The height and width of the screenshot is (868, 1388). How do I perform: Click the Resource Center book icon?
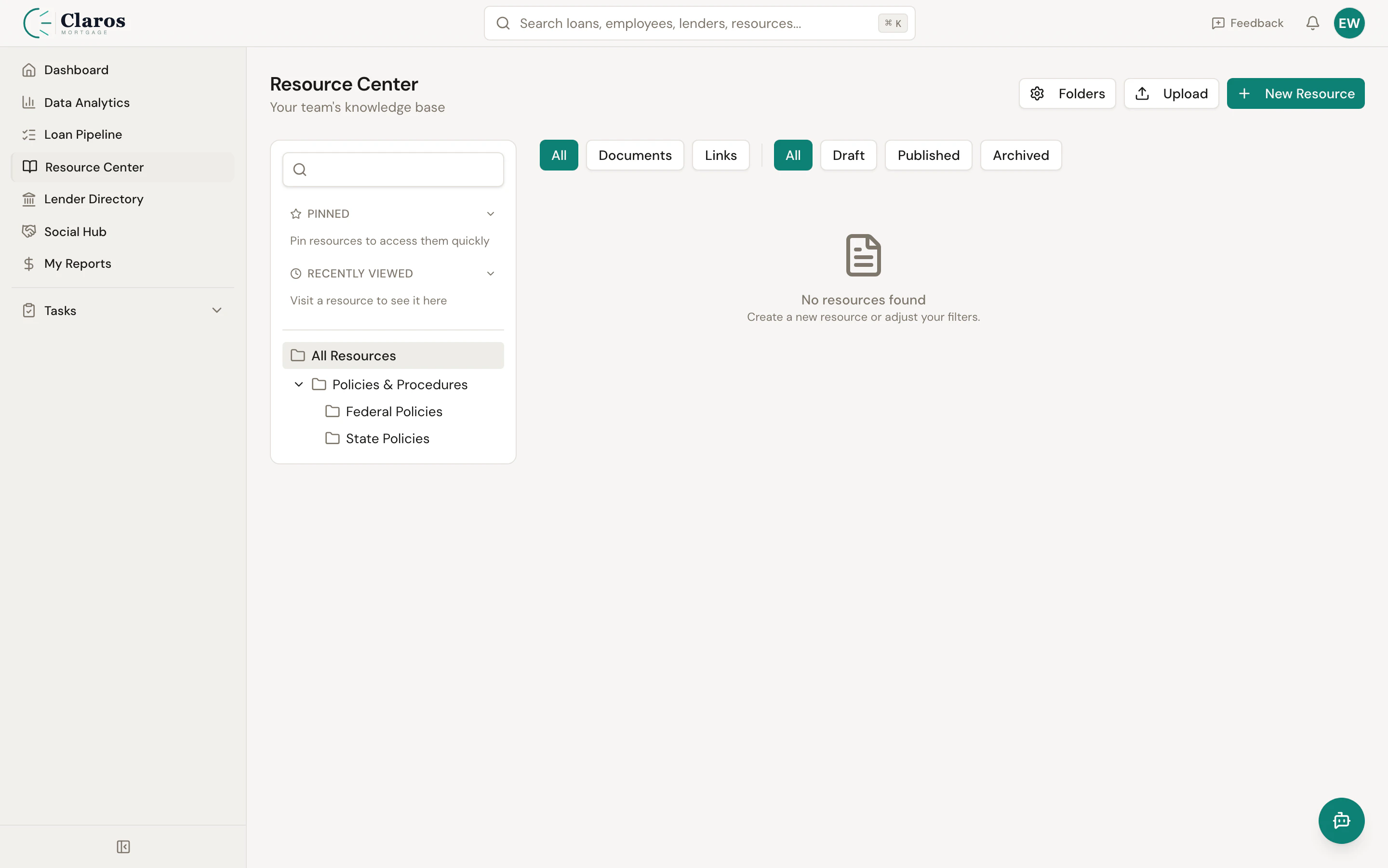[29, 167]
